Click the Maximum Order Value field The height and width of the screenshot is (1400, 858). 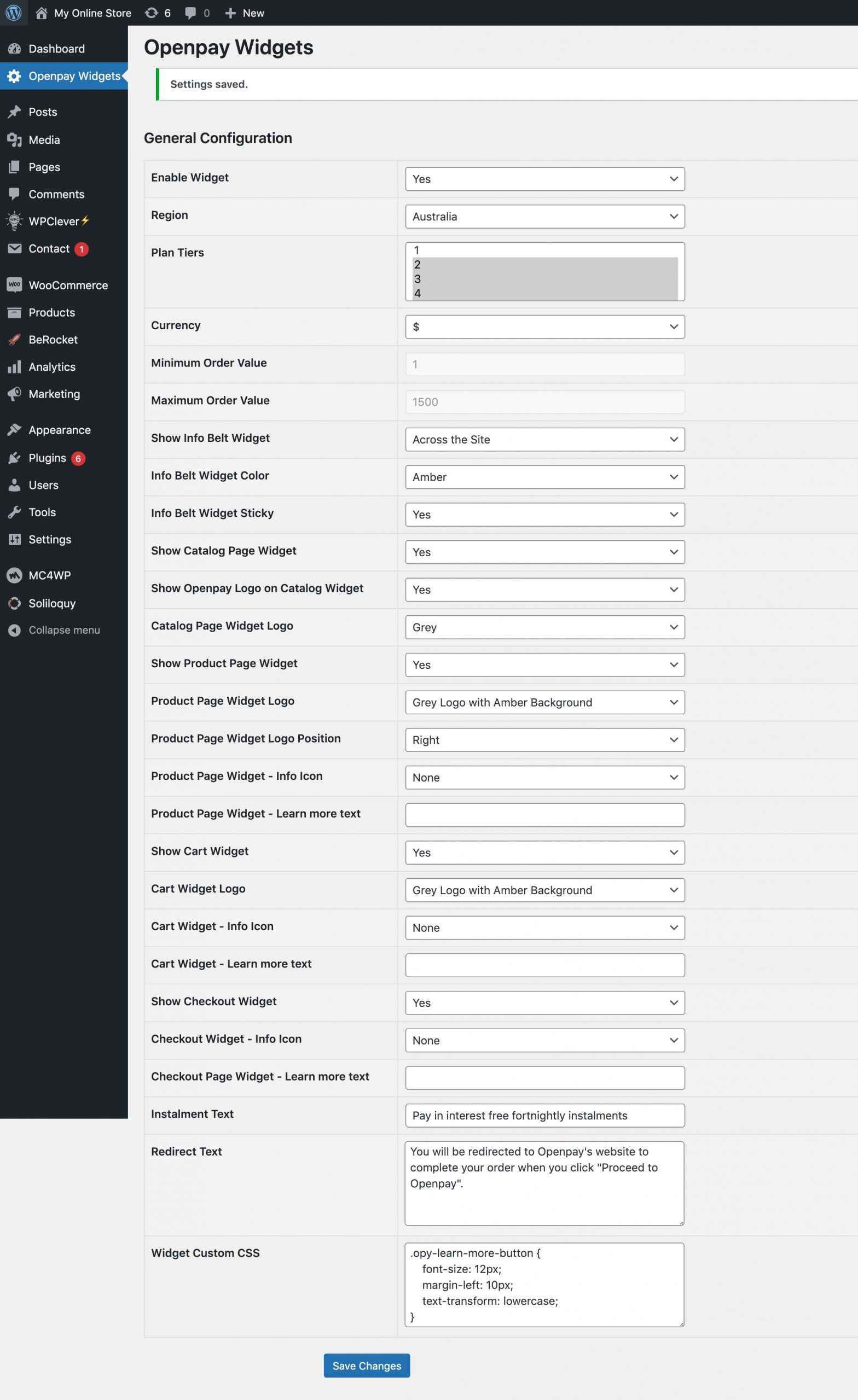pos(544,402)
